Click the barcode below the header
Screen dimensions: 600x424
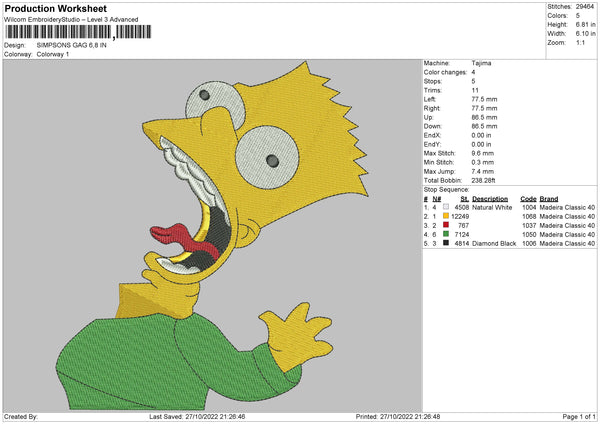click(78, 32)
